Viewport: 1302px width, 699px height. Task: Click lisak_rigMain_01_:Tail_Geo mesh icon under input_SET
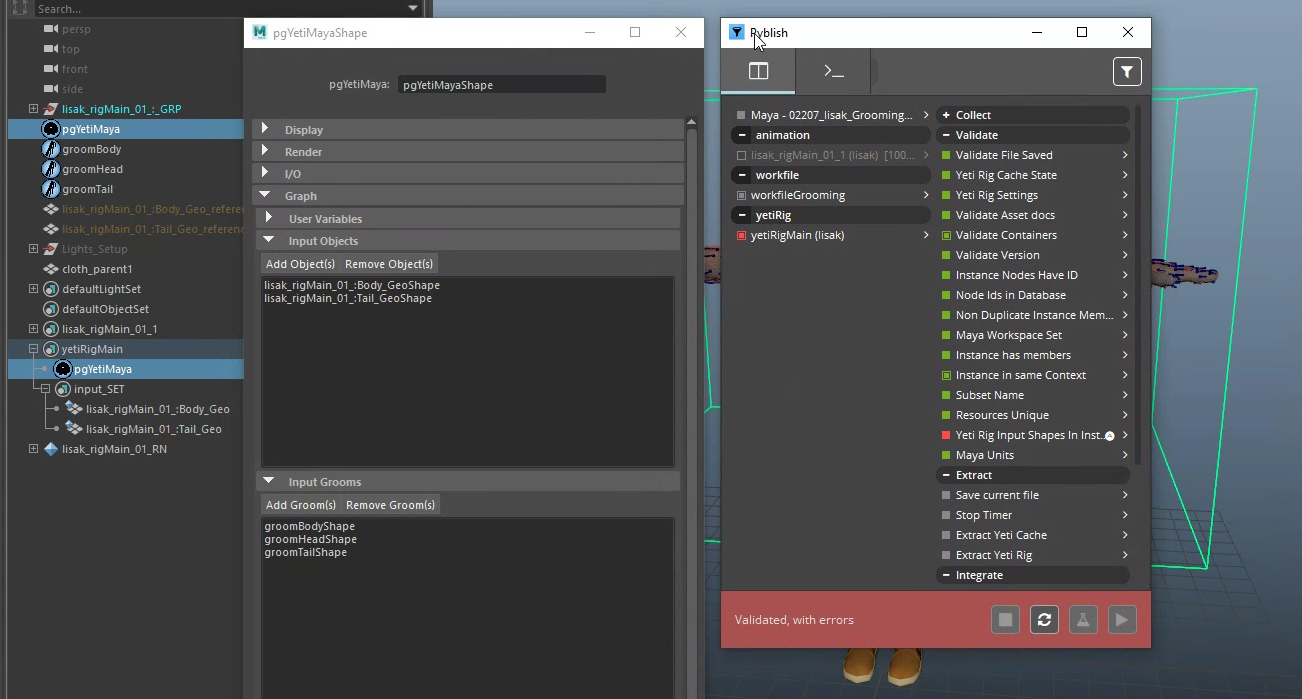click(x=74, y=429)
